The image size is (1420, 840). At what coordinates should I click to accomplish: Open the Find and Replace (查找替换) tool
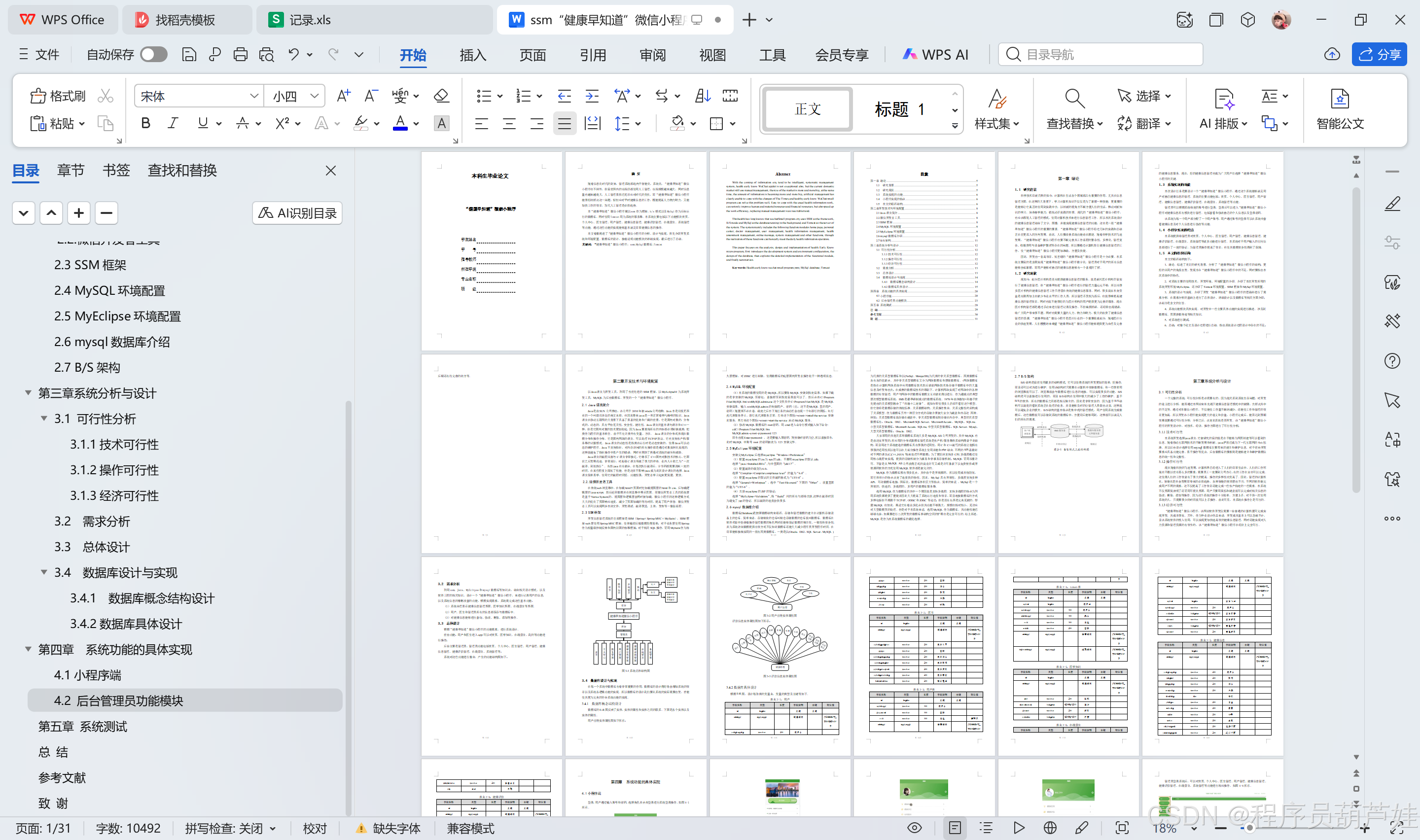pyautogui.click(x=1074, y=109)
